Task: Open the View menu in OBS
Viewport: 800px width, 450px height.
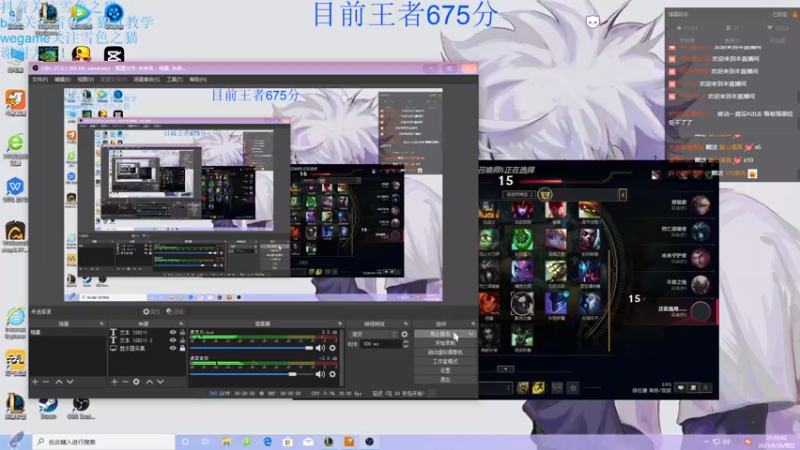Action: tap(85, 80)
